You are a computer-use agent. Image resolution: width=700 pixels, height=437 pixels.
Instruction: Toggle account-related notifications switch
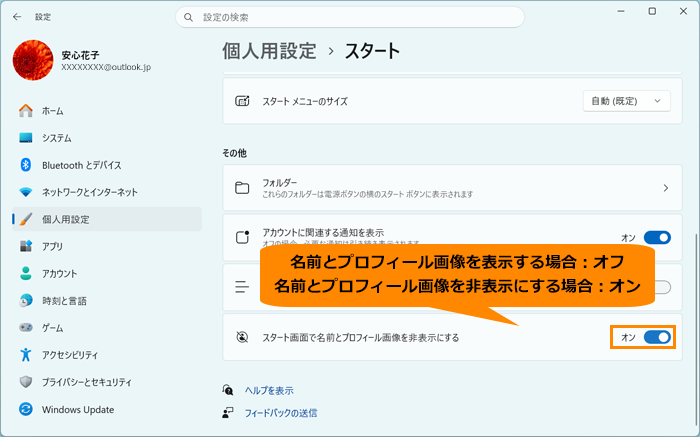click(x=657, y=237)
